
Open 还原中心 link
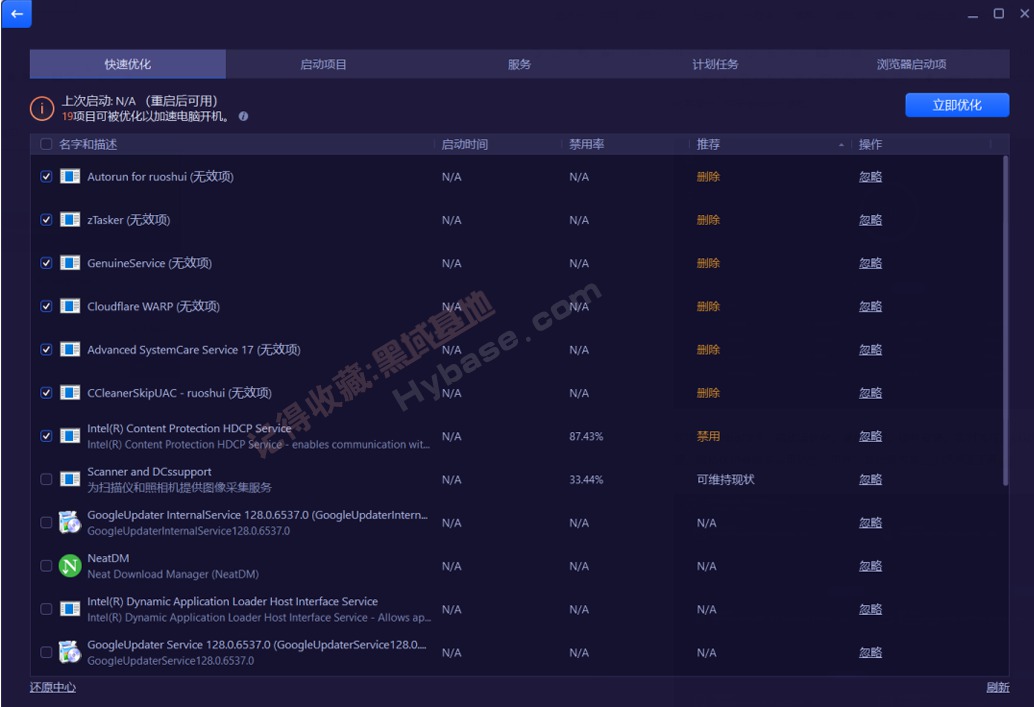tap(53, 687)
